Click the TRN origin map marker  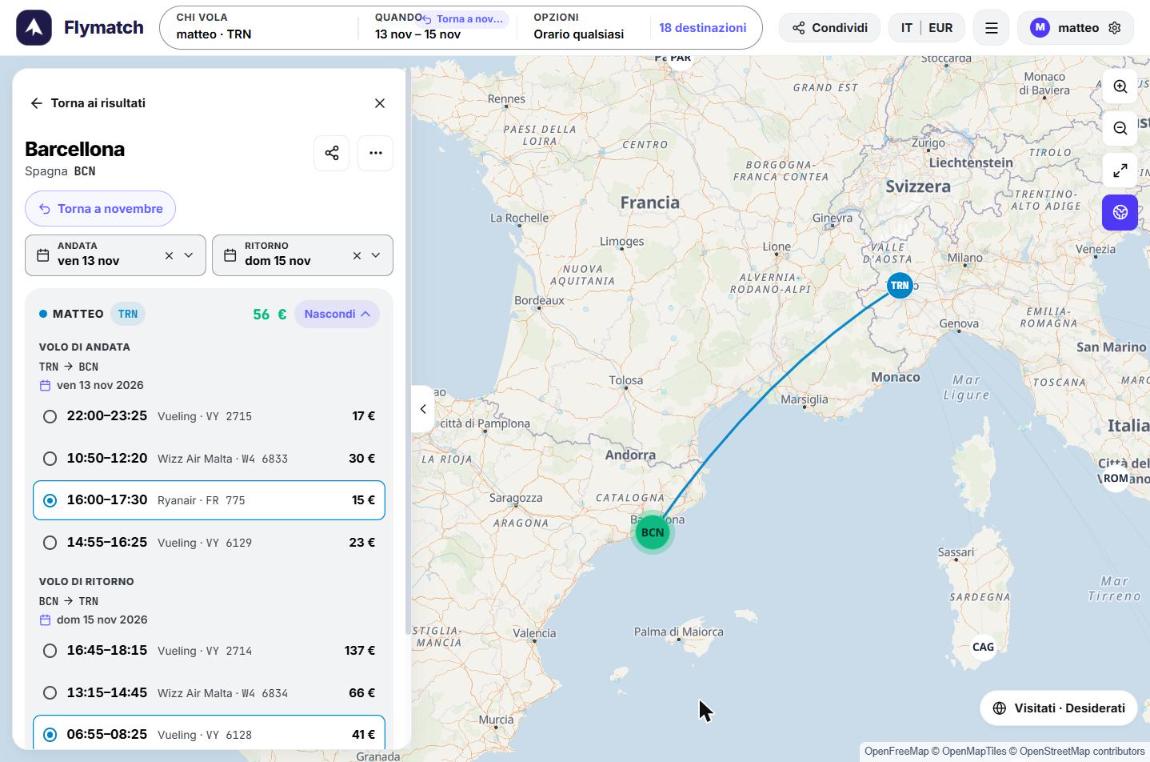pyautogui.click(x=899, y=285)
